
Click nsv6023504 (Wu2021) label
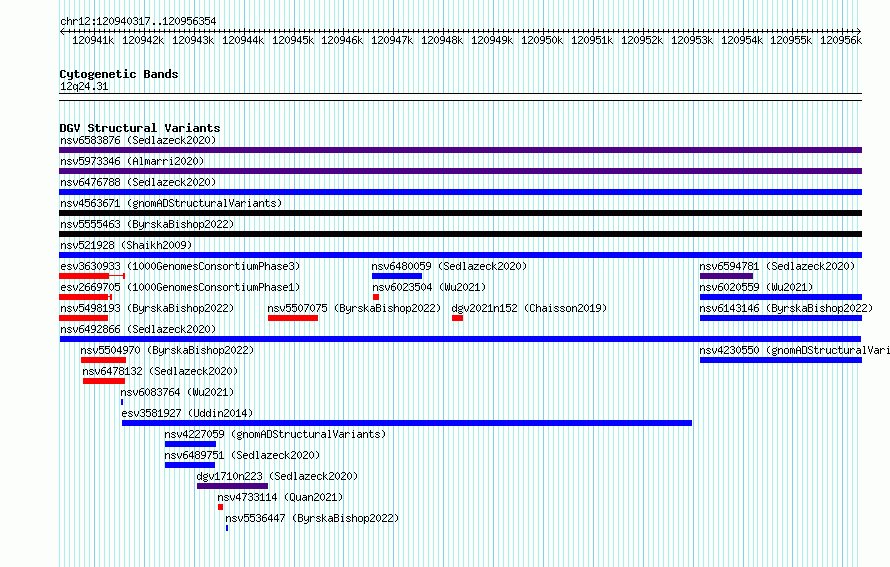point(429,287)
